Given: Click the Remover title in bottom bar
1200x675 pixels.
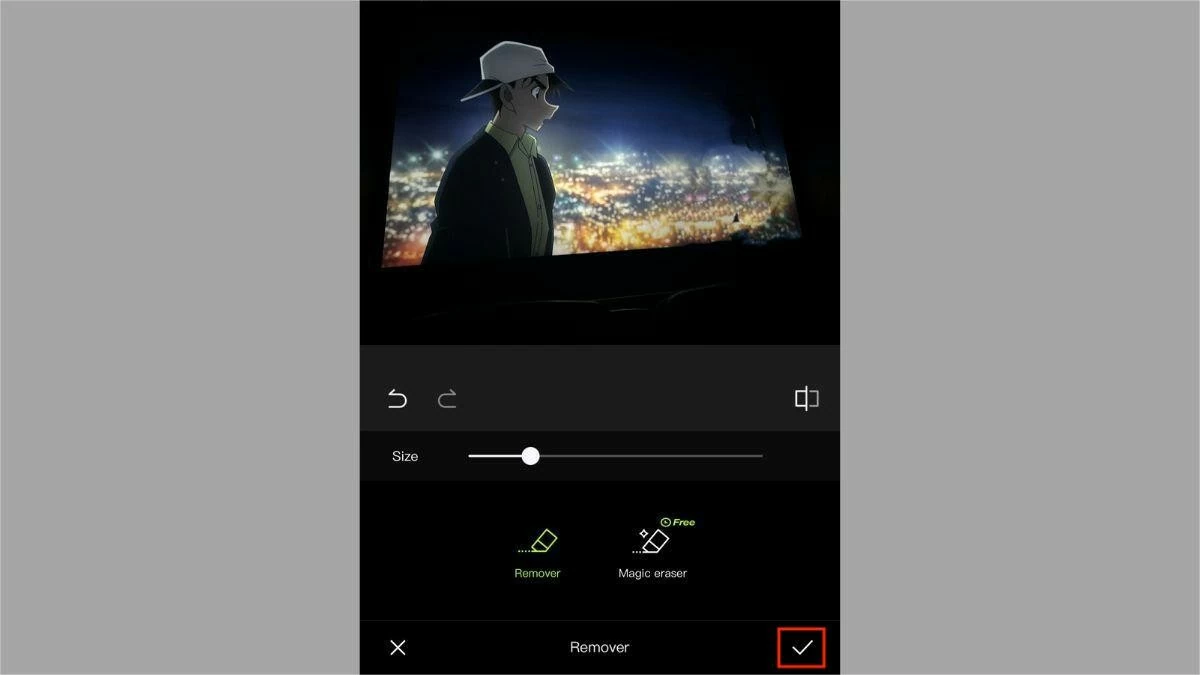Looking at the screenshot, I should [599, 648].
